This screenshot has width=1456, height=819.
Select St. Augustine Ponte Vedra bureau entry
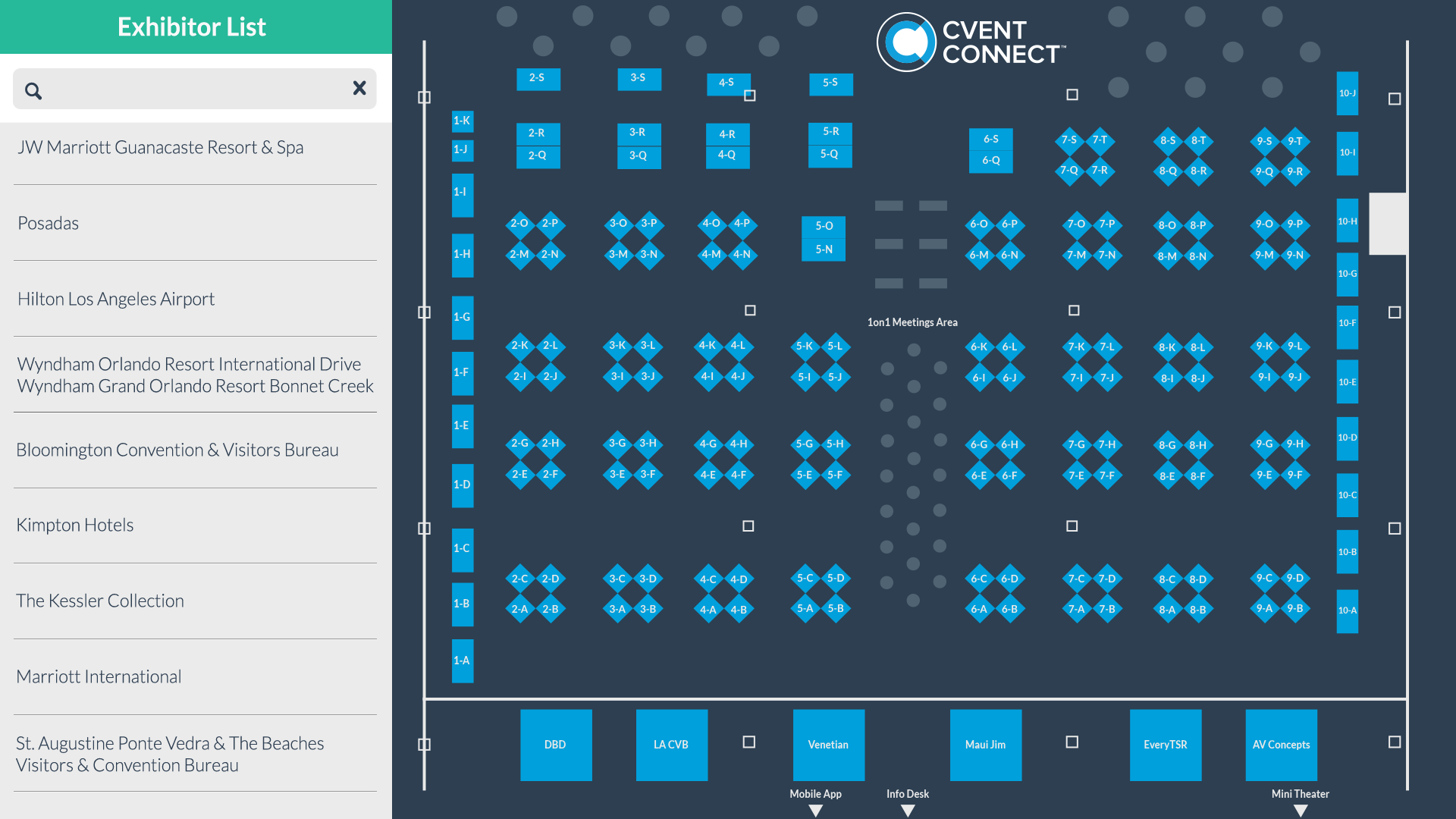tap(195, 754)
